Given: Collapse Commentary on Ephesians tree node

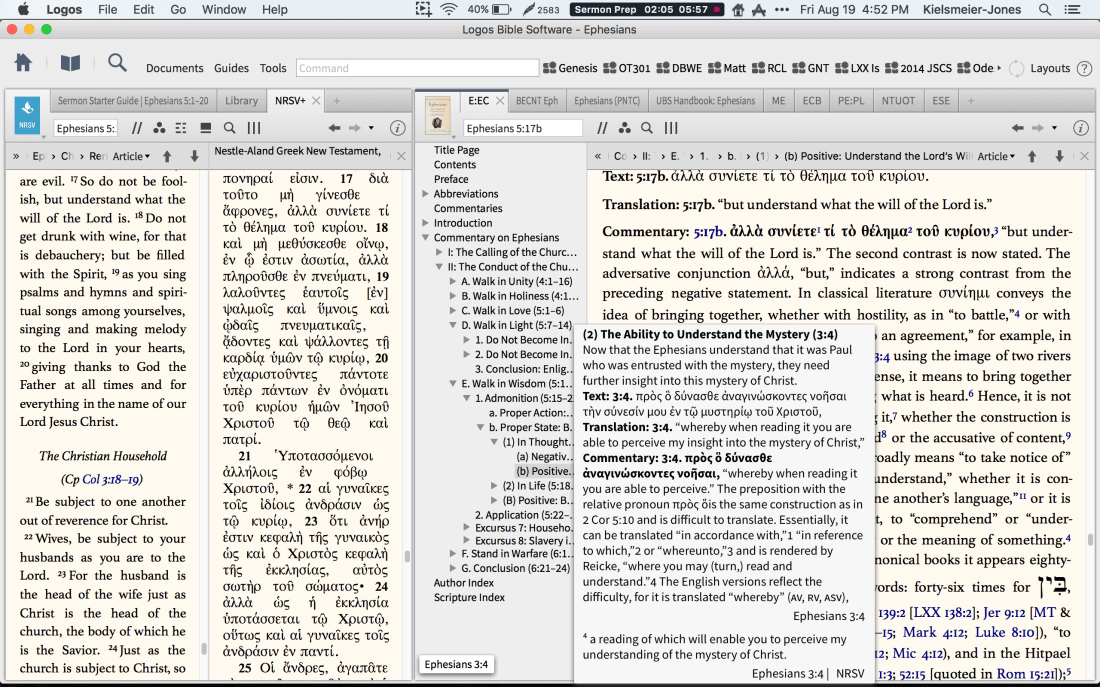Looking at the screenshot, I should [x=426, y=238].
